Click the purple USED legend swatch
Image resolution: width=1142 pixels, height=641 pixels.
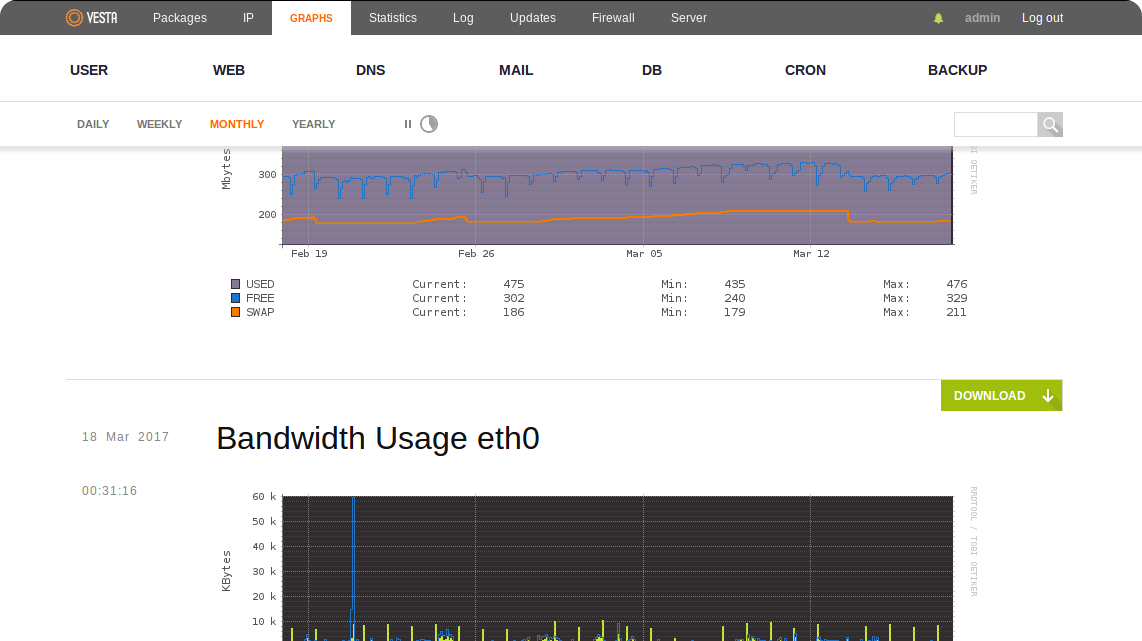click(x=234, y=283)
